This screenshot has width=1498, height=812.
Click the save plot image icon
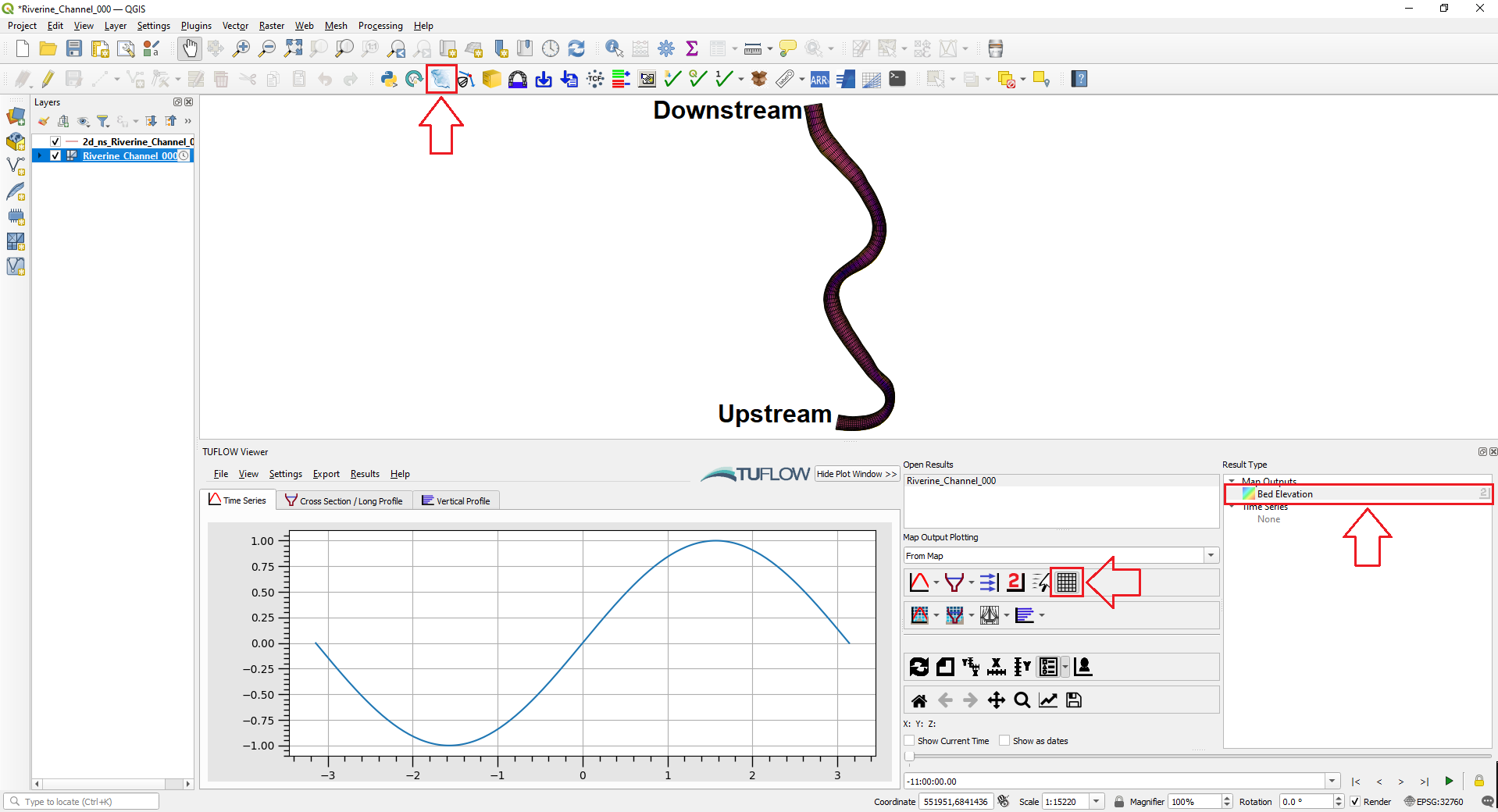1073,700
